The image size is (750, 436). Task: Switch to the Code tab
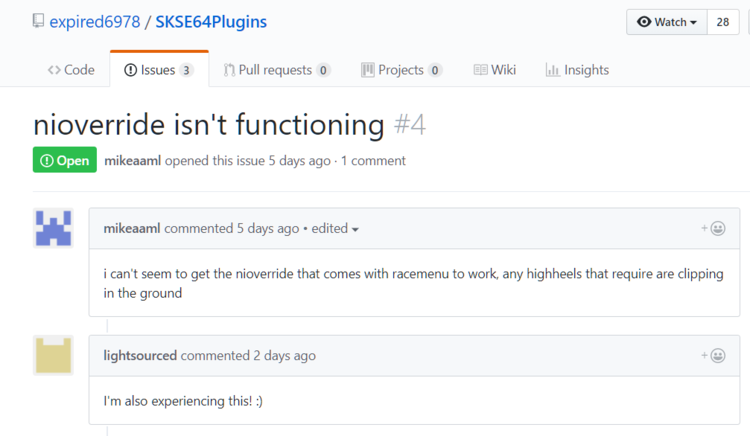click(71, 70)
